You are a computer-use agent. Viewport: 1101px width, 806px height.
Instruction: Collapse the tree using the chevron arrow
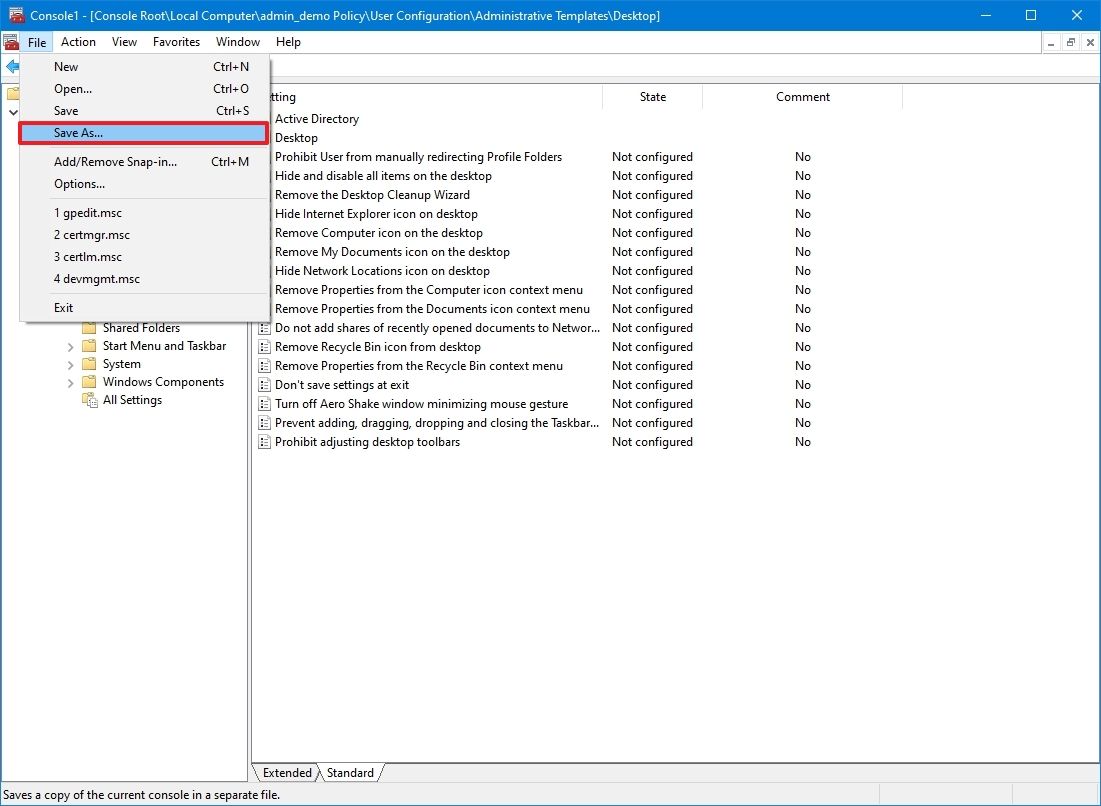point(13,112)
